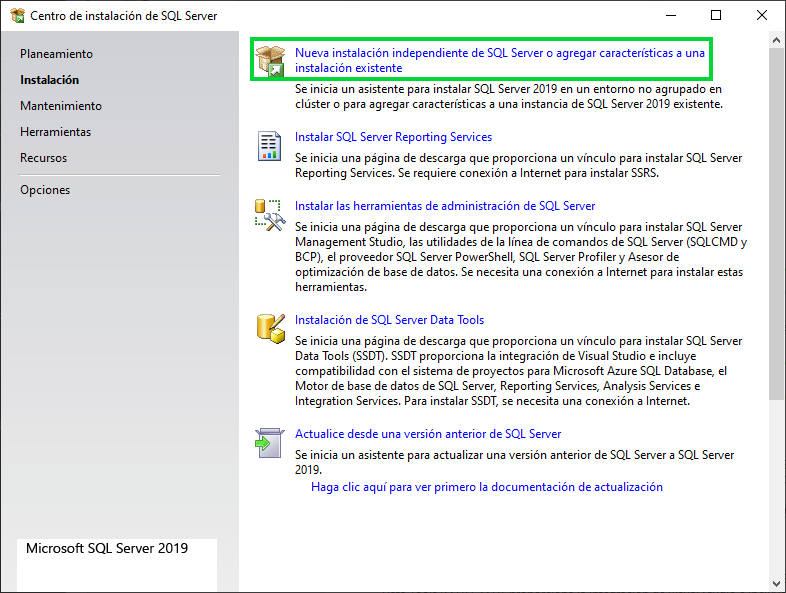This screenshot has width=786, height=593.
Task: Select Instalación in the left navigation
Action: [50, 80]
